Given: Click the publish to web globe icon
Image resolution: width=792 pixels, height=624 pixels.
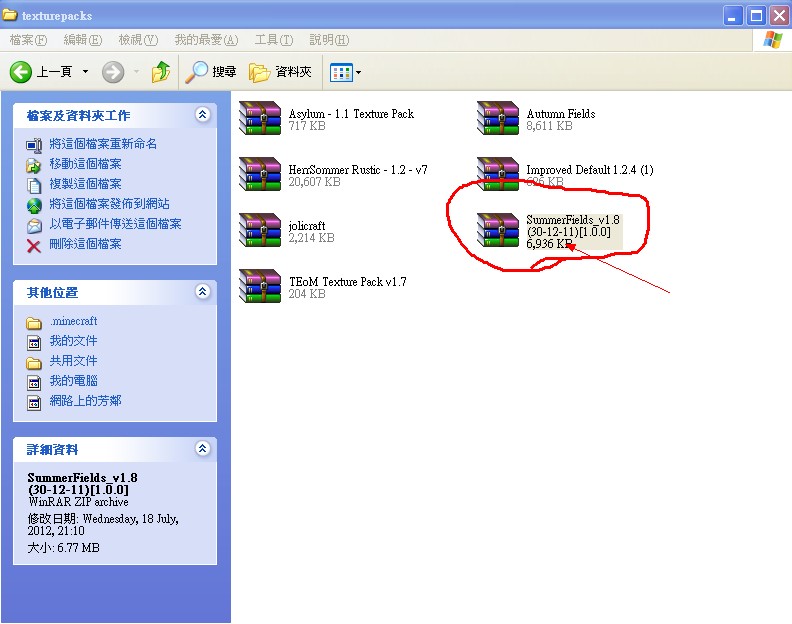Looking at the screenshot, I should click(34, 206).
